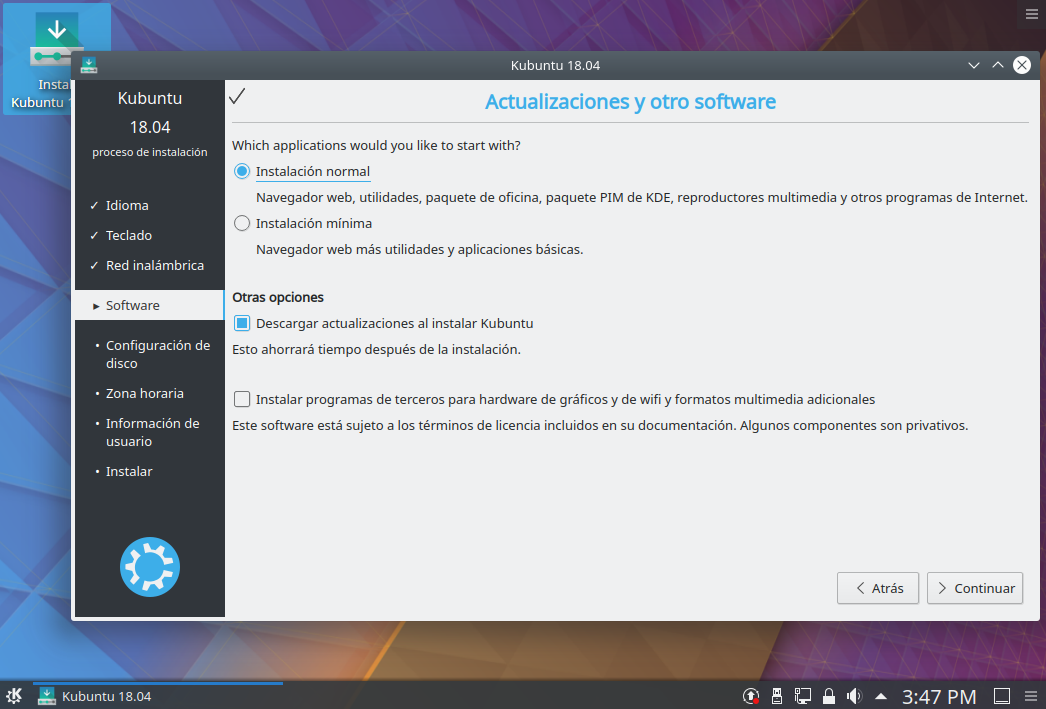Click the lock icon in system tray
Screen dimensions: 1046x709
point(829,696)
